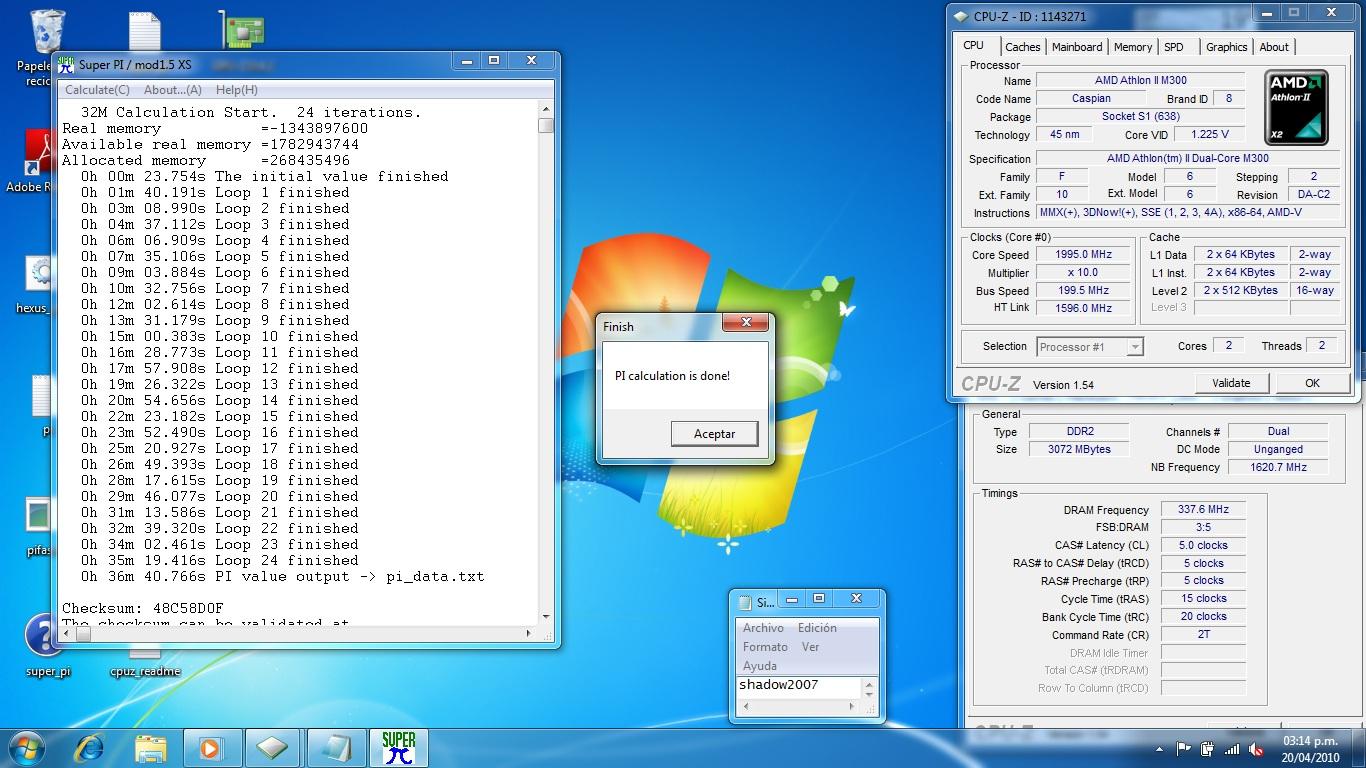The width and height of the screenshot is (1366, 768).
Task: Select the CPU tab in CPU-Z
Action: coord(974,45)
